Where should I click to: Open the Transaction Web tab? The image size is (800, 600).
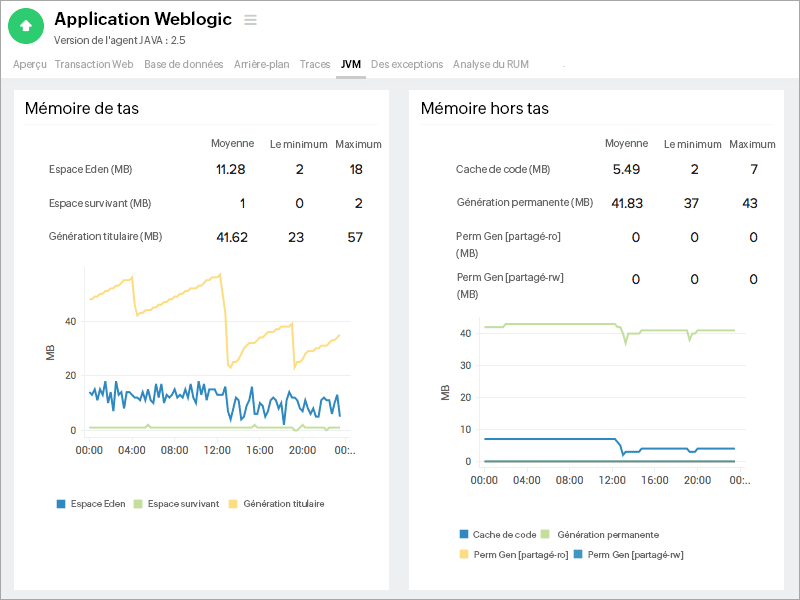pyautogui.click(x=94, y=64)
